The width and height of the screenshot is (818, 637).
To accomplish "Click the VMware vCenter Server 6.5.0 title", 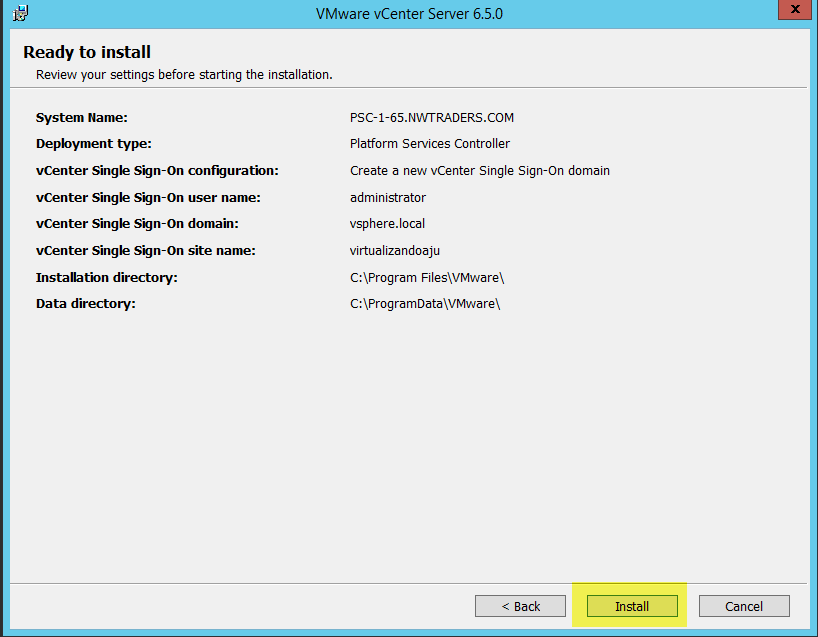I will 410,13.
